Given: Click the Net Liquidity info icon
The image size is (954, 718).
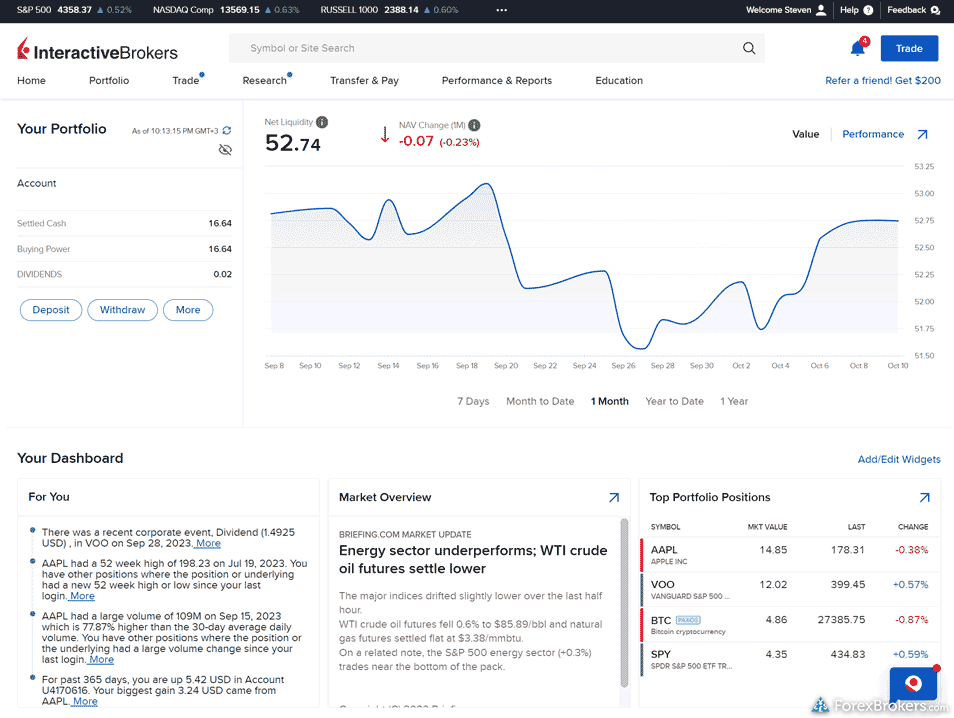Looking at the screenshot, I should tap(322, 122).
